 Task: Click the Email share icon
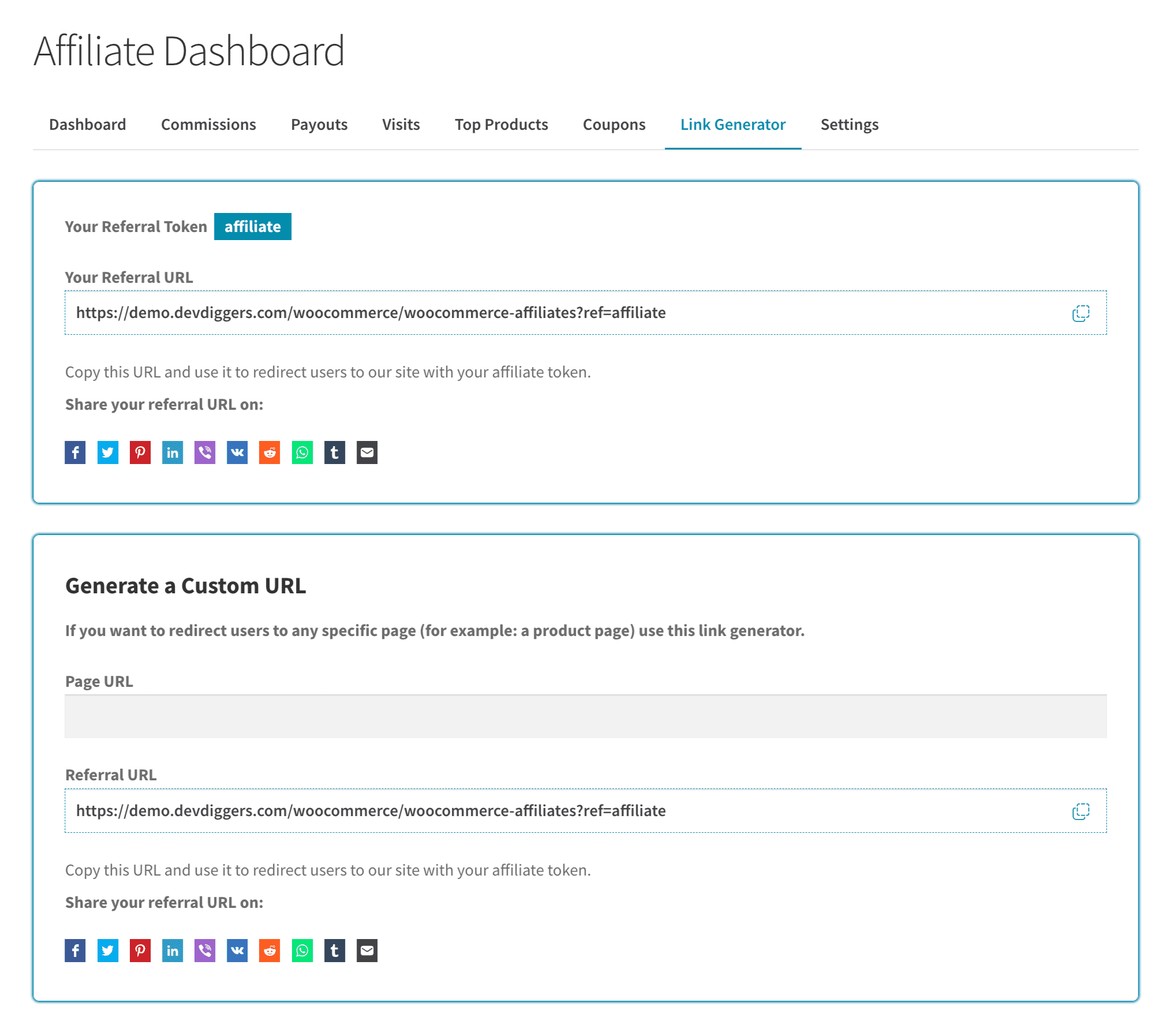[x=367, y=452]
